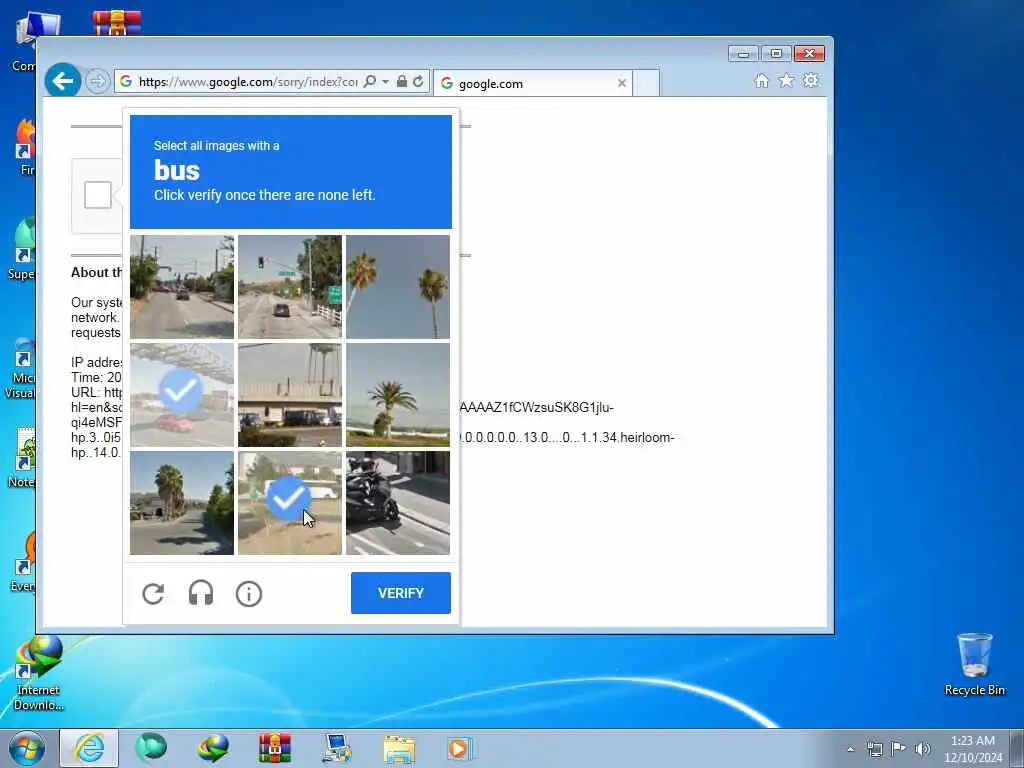This screenshot has height=768, width=1024.
Task: Click the security lock icon in address bar
Action: tap(402, 82)
